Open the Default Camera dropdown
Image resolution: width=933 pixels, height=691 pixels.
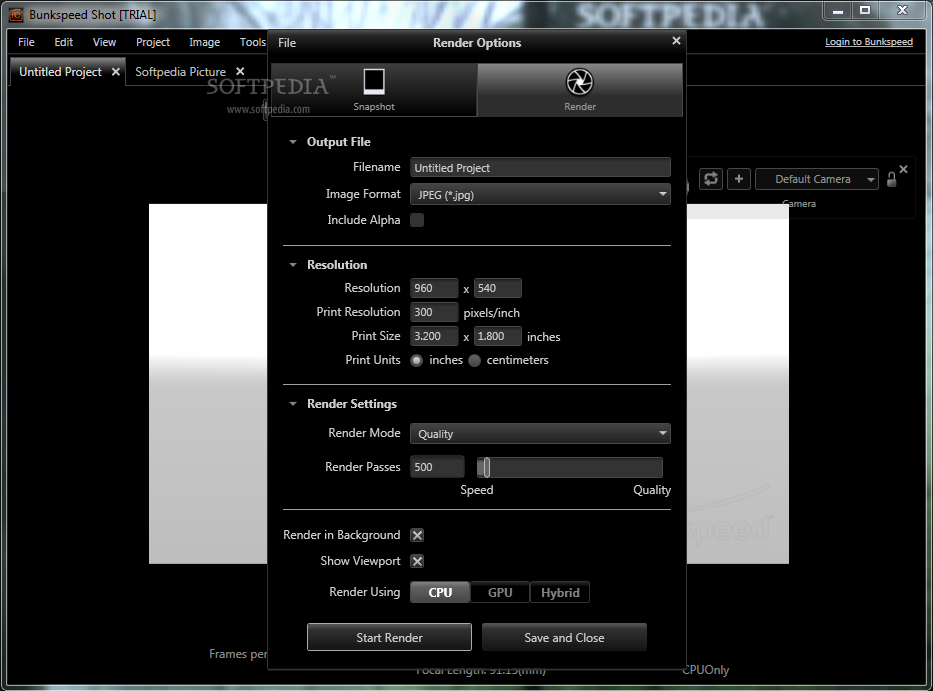click(x=817, y=179)
